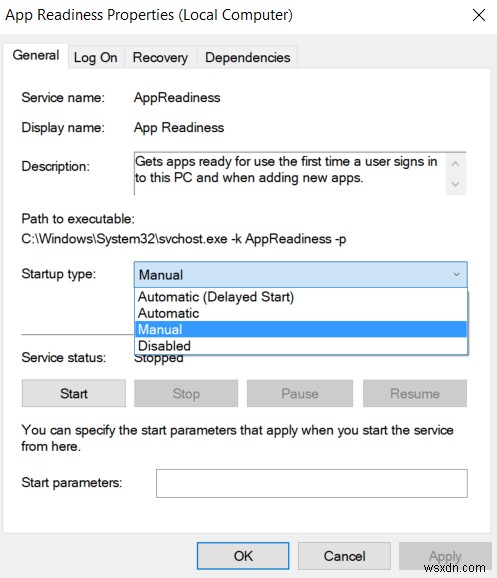Close the App Readiness Properties dialog
This screenshot has height=578, width=497.
click(479, 15)
